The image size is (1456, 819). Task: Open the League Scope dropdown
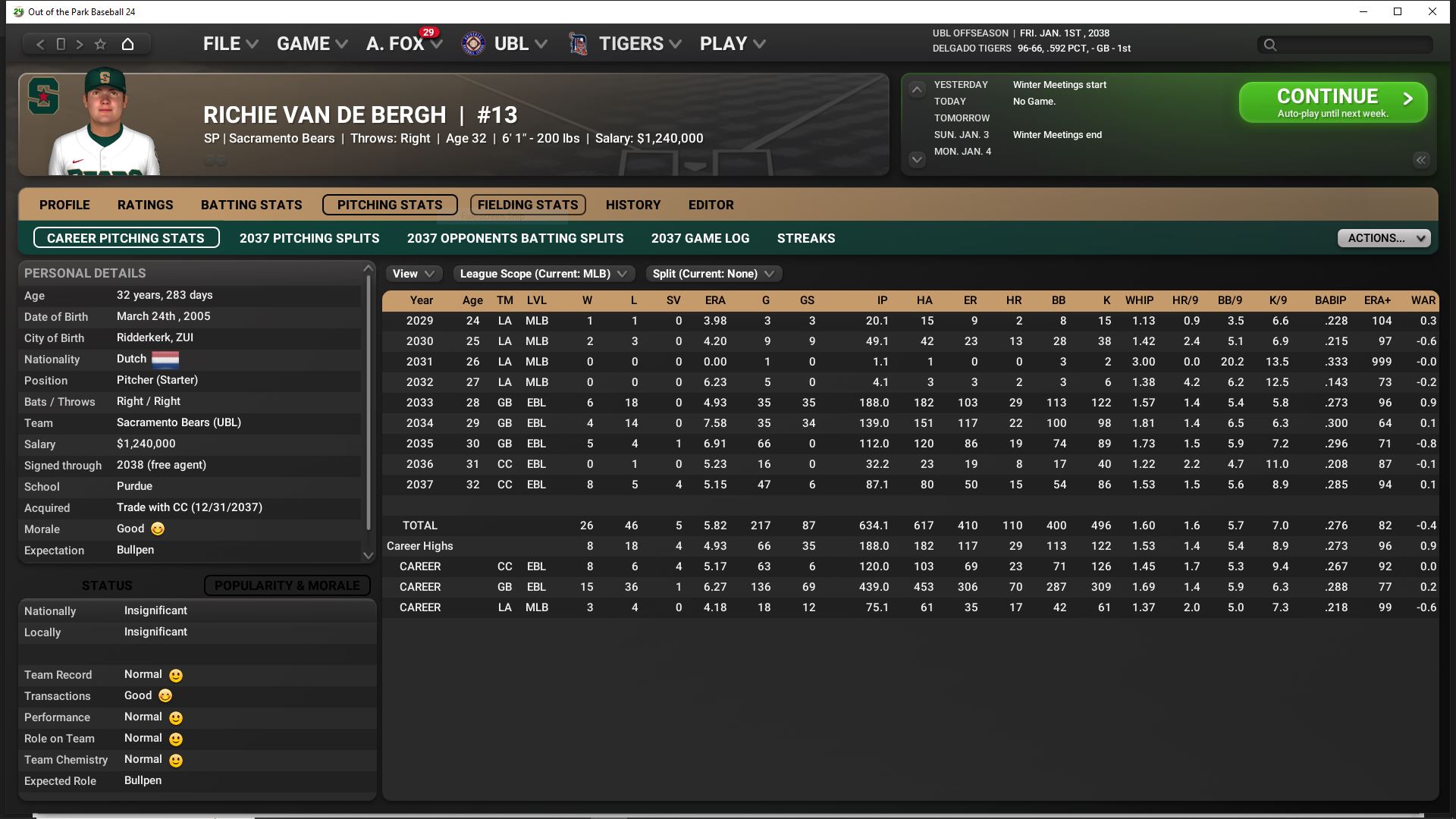[x=543, y=274]
